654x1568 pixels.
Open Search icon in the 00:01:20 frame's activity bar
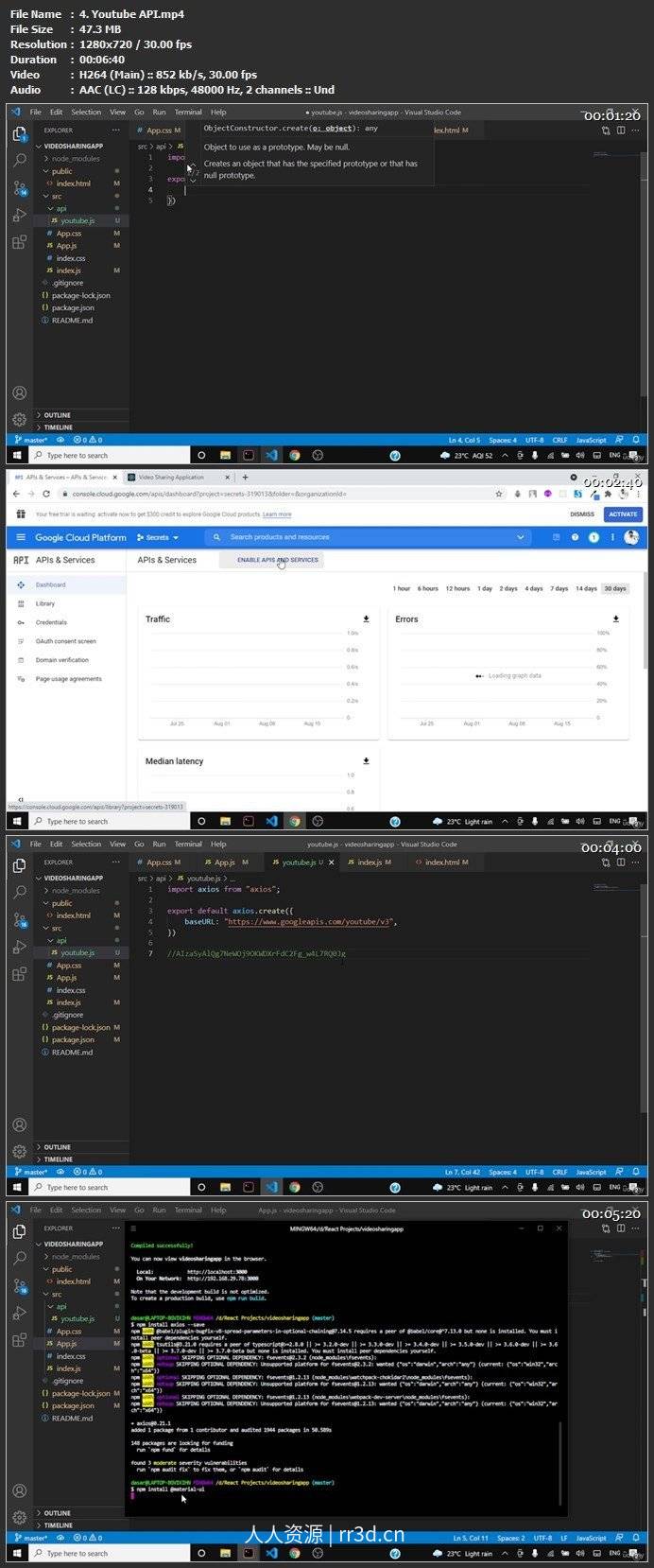click(19, 161)
